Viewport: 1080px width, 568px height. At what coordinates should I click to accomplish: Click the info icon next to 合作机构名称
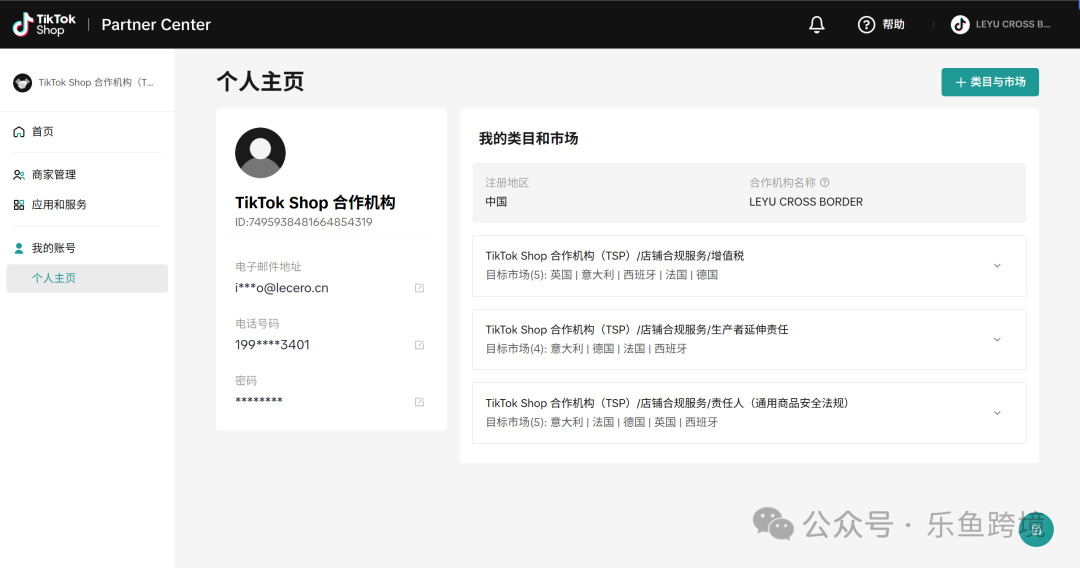click(x=824, y=182)
